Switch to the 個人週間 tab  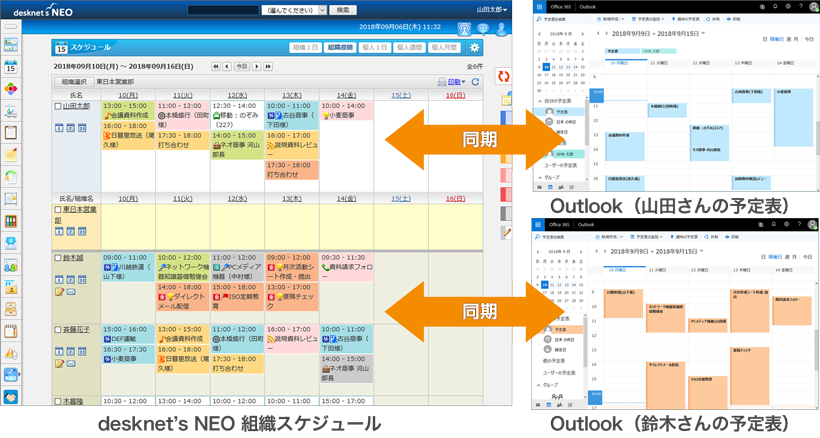[409, 48]
